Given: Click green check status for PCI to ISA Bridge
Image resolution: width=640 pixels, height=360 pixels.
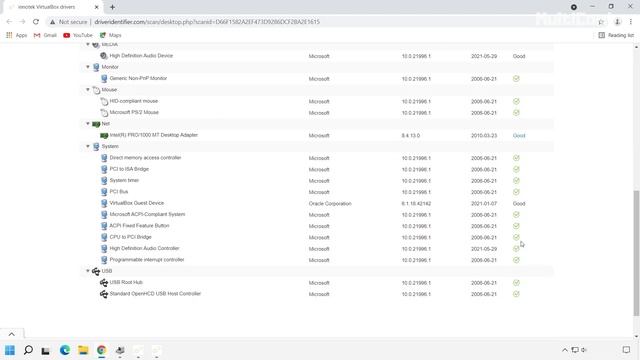Looking at the screenshot, I should tap(516, 169).
